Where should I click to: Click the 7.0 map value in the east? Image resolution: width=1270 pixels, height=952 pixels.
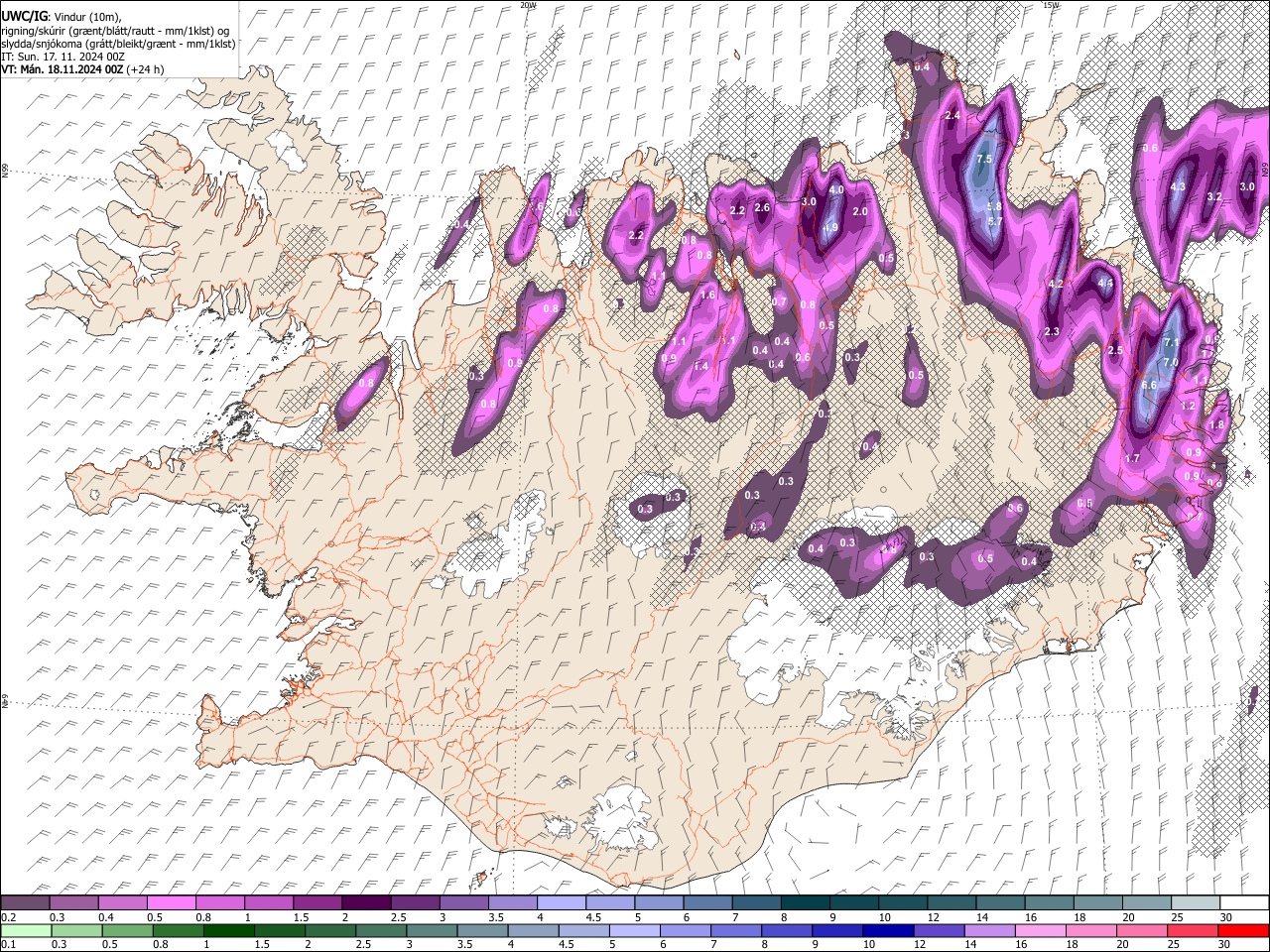[1170, 363]
